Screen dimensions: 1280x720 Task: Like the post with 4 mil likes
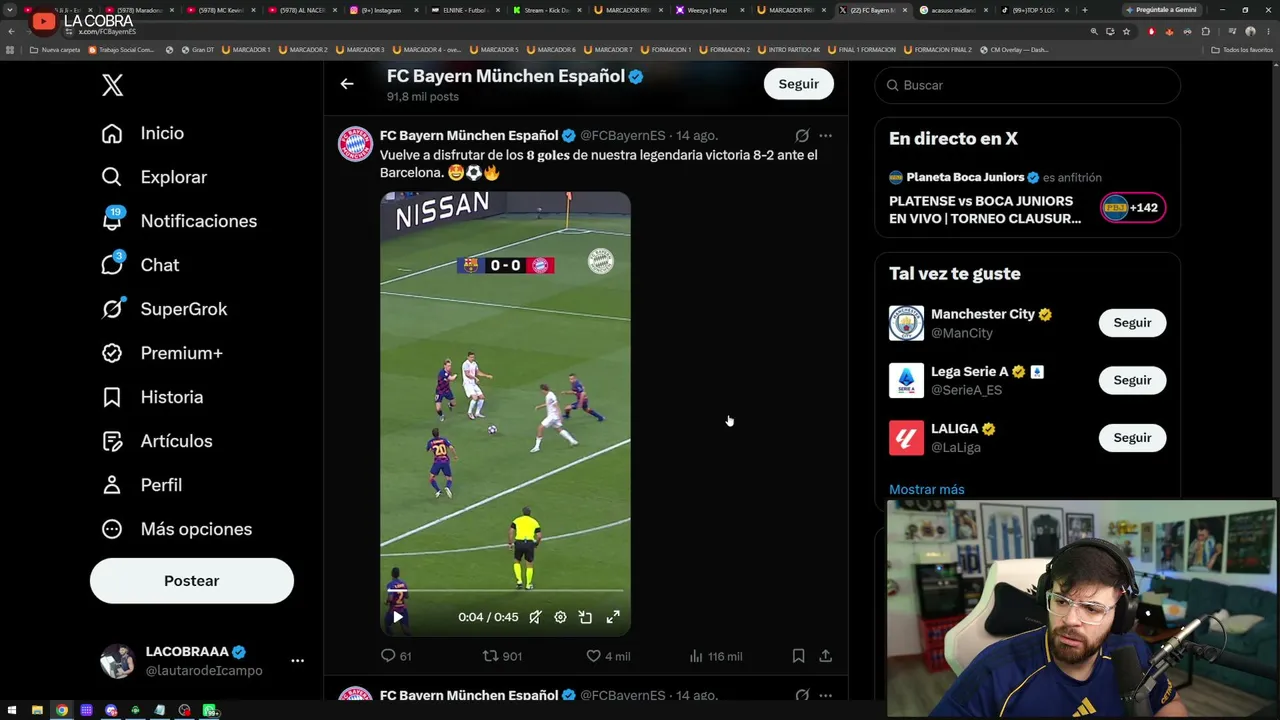[608, 656]
